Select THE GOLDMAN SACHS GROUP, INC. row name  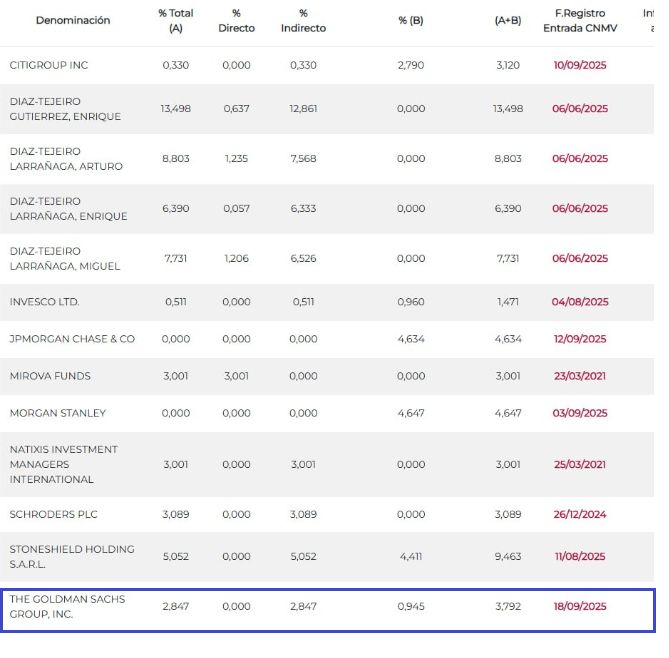[x=67, y=607]
